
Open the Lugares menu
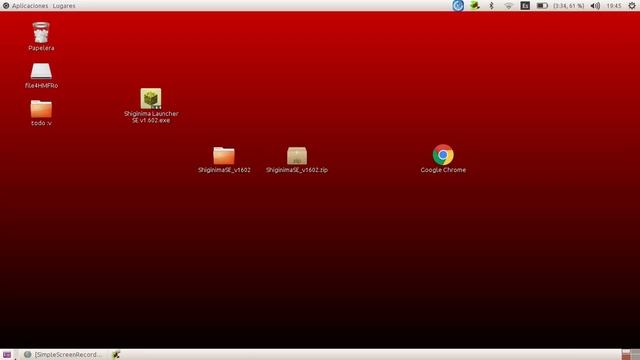click(x=64, y=6)
